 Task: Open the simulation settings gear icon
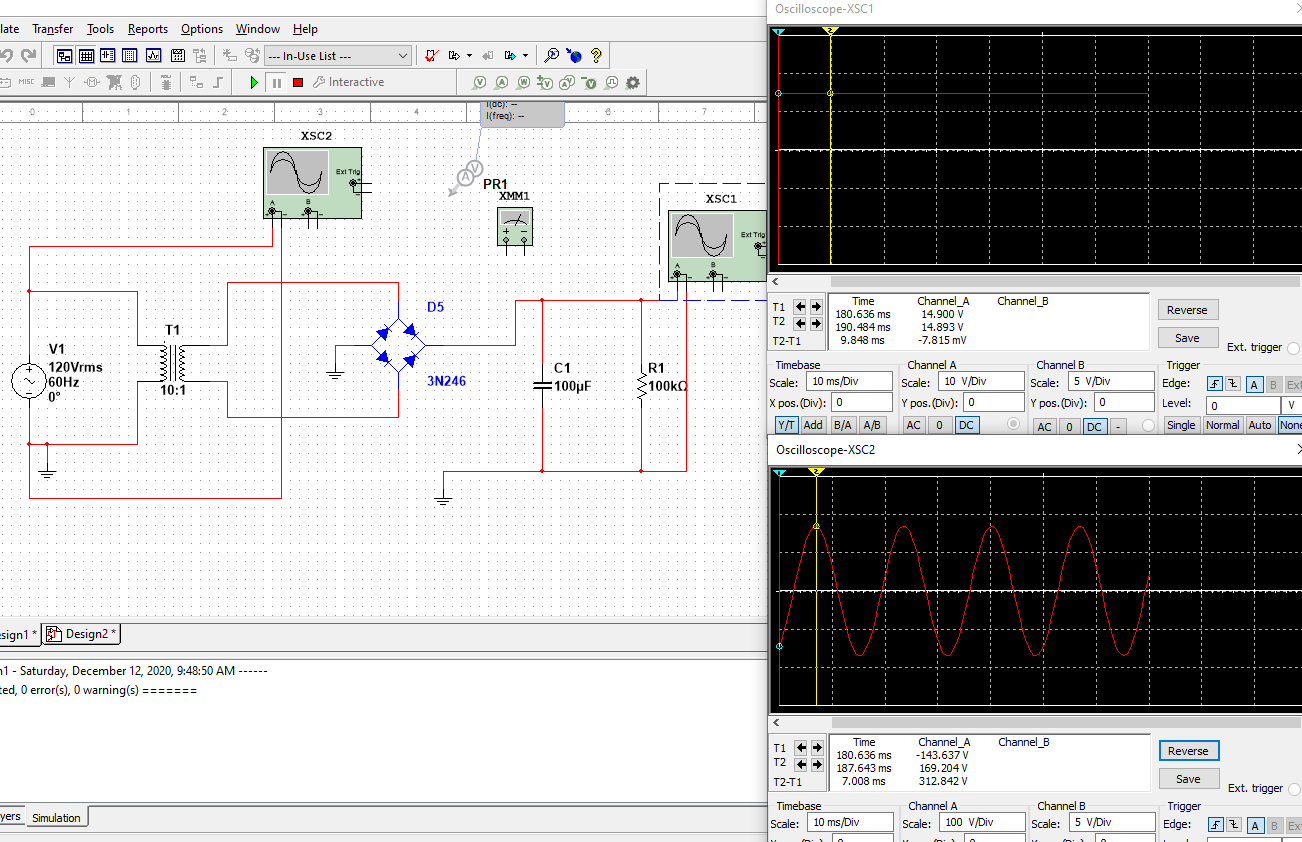click(631, 83)
